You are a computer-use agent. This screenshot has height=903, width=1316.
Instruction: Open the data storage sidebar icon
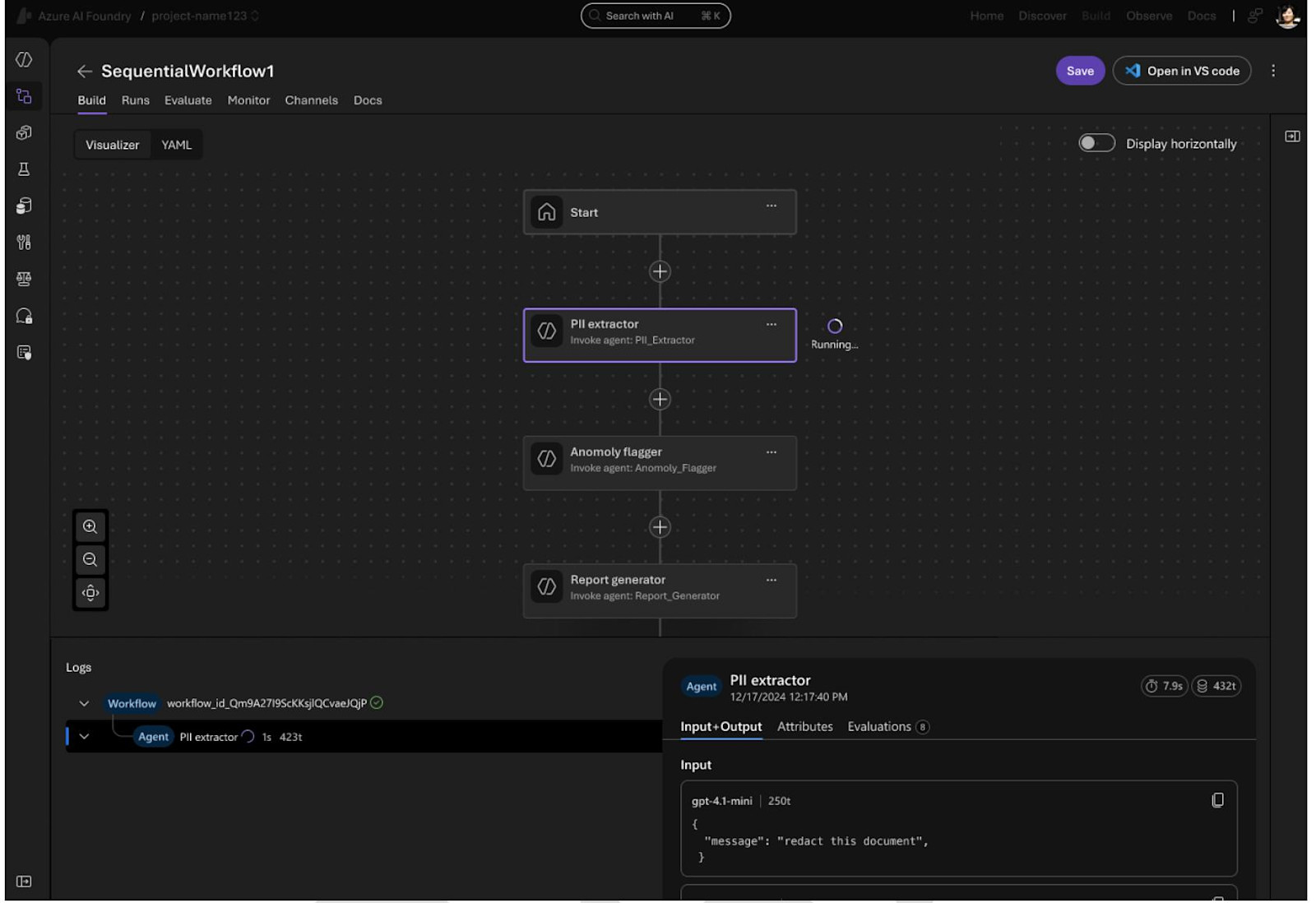coord(24,206)
